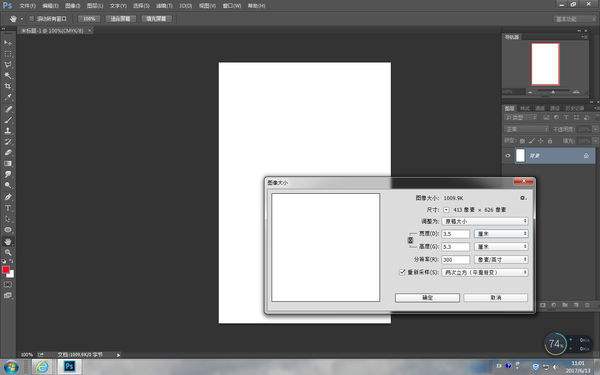Screen dimensions: 600x375
Task: Open the Height unit dropdown
Action: click(x=501, y=246)
